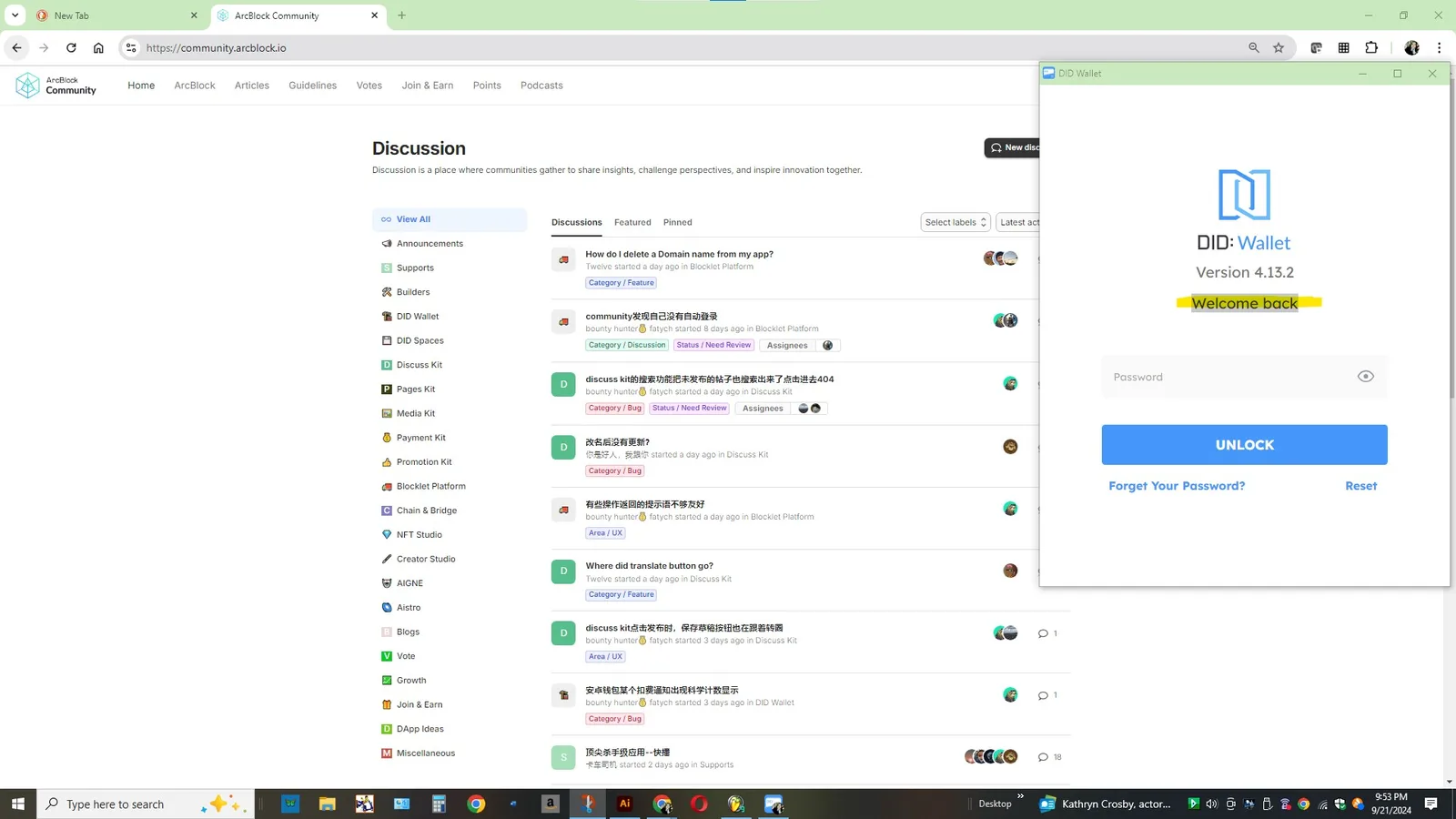This screenshot has width=1456, height=819.
Task: Click the Announcements megaphone icon
Action: pyautogui.click(x=387, y=244)
